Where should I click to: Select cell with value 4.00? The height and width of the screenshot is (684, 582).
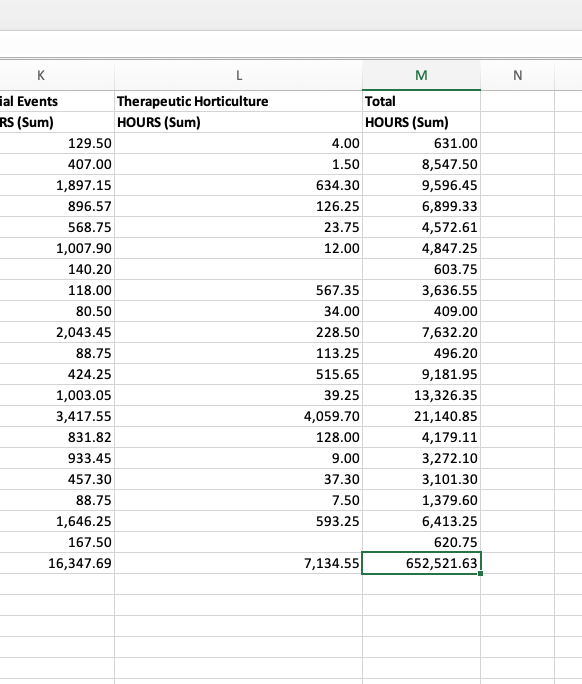(239, 143)
